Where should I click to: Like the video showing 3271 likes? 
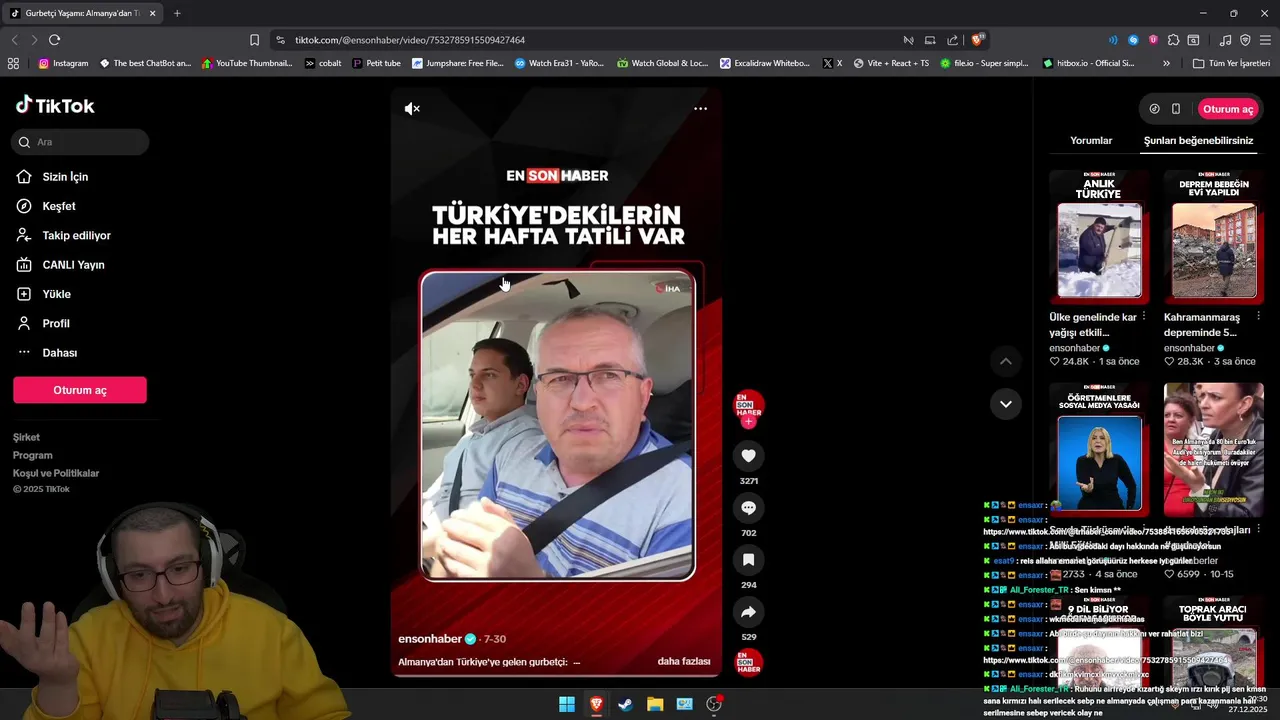click(748, 456)
